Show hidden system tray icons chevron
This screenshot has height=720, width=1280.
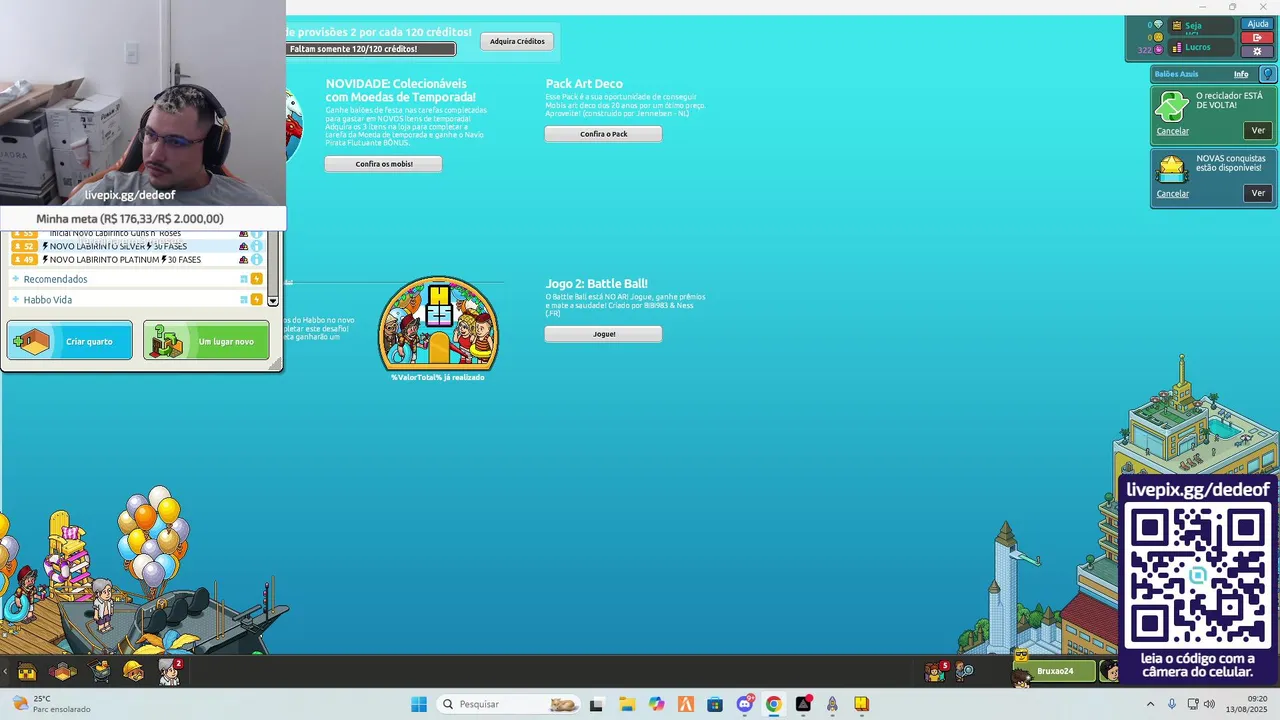[x=1150, y=704]
